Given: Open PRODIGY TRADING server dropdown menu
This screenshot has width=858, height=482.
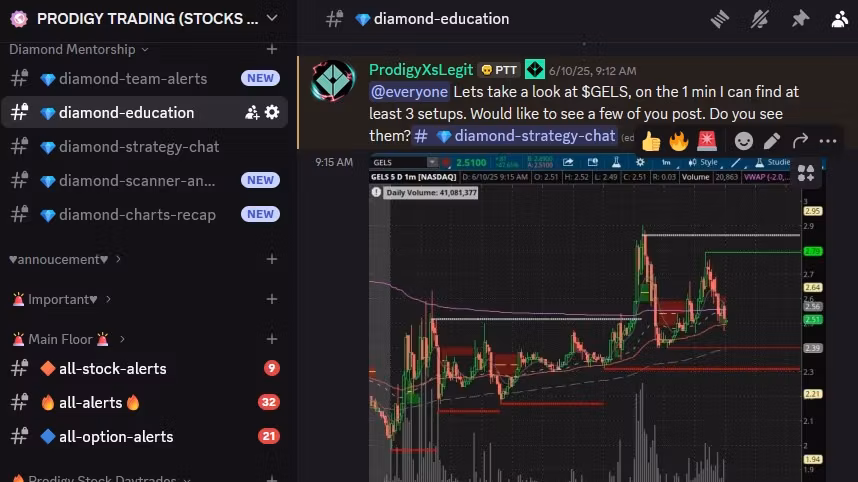Looking at the screenshot, I should click(272, 18).
